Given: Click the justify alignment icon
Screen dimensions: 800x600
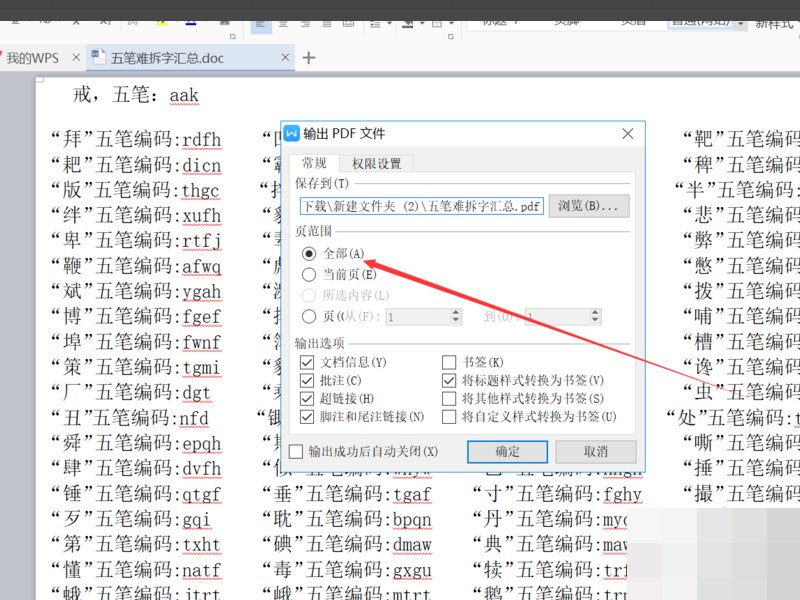Looking at the screenshot, I should (326, 22).
